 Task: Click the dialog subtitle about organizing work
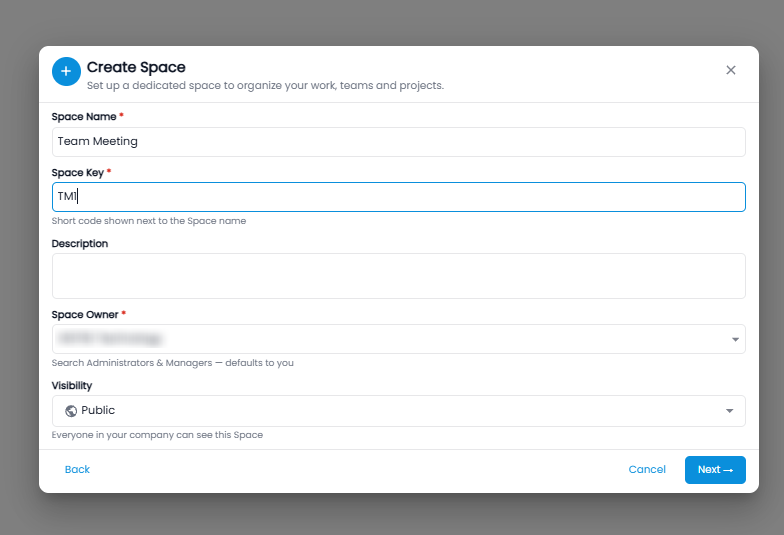coord(266,86)
